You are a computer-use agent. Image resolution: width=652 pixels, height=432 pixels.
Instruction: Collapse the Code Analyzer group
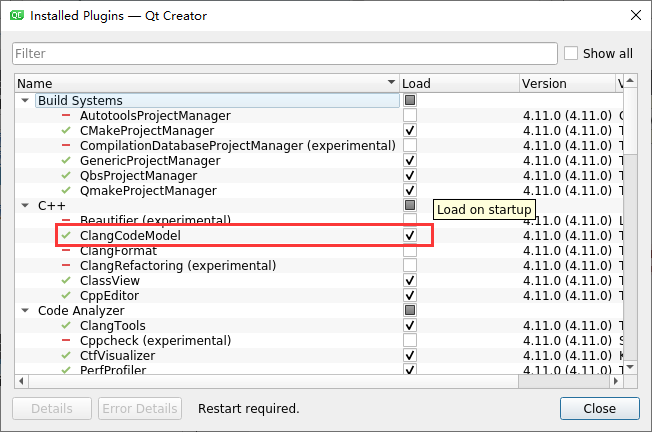tap(25, 311)
